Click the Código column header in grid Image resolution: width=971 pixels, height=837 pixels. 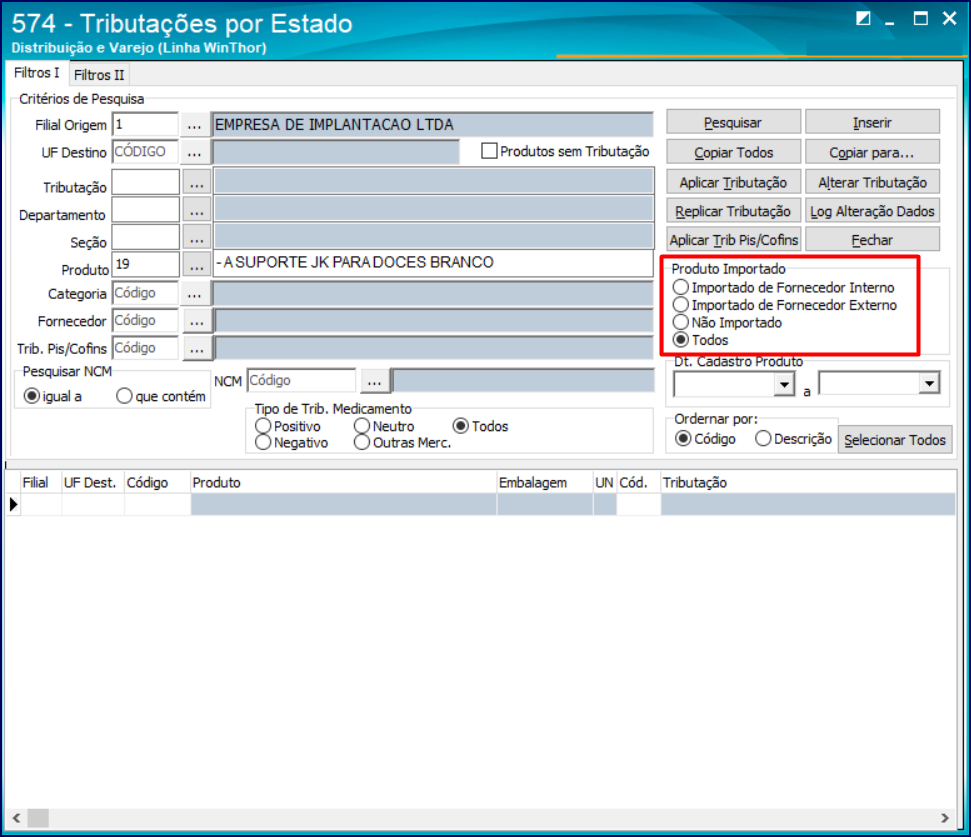point(157,482)
